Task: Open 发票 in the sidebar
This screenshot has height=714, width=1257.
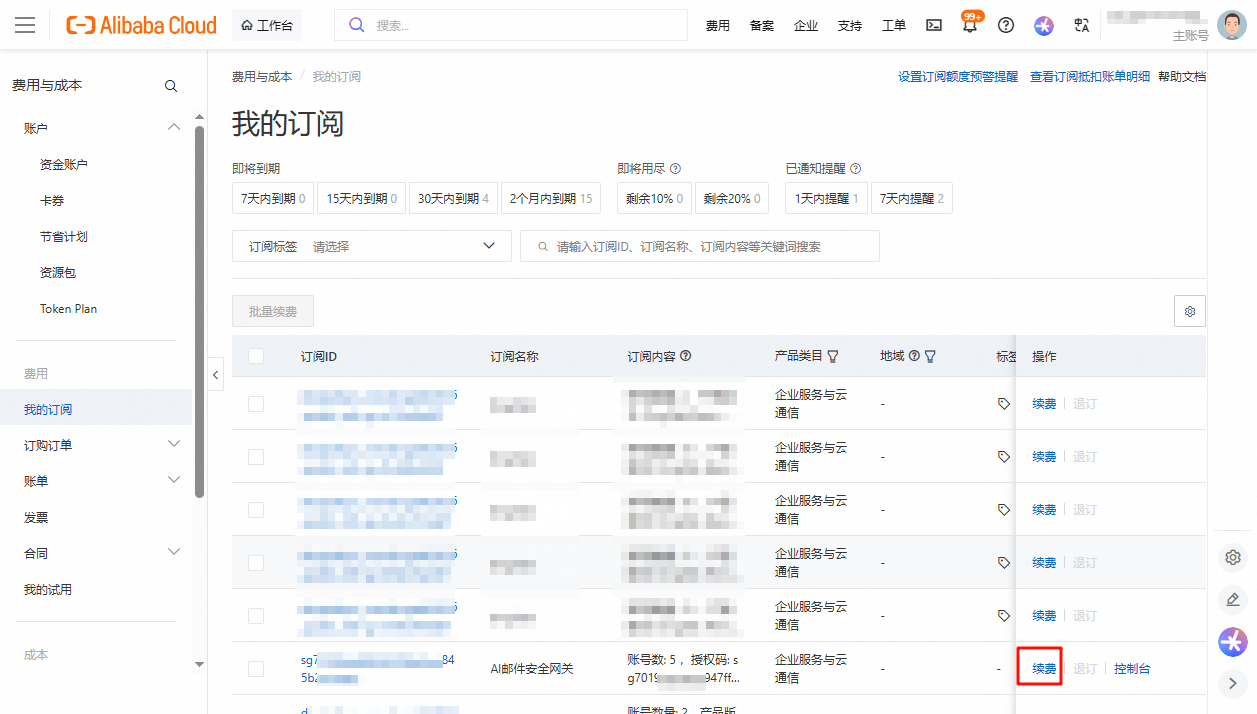Action: (x=36, y=518)
